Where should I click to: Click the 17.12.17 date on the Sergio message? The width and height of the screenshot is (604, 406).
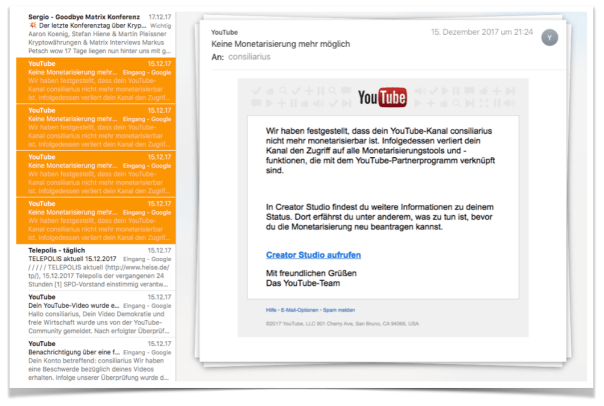tap(160, 17)
